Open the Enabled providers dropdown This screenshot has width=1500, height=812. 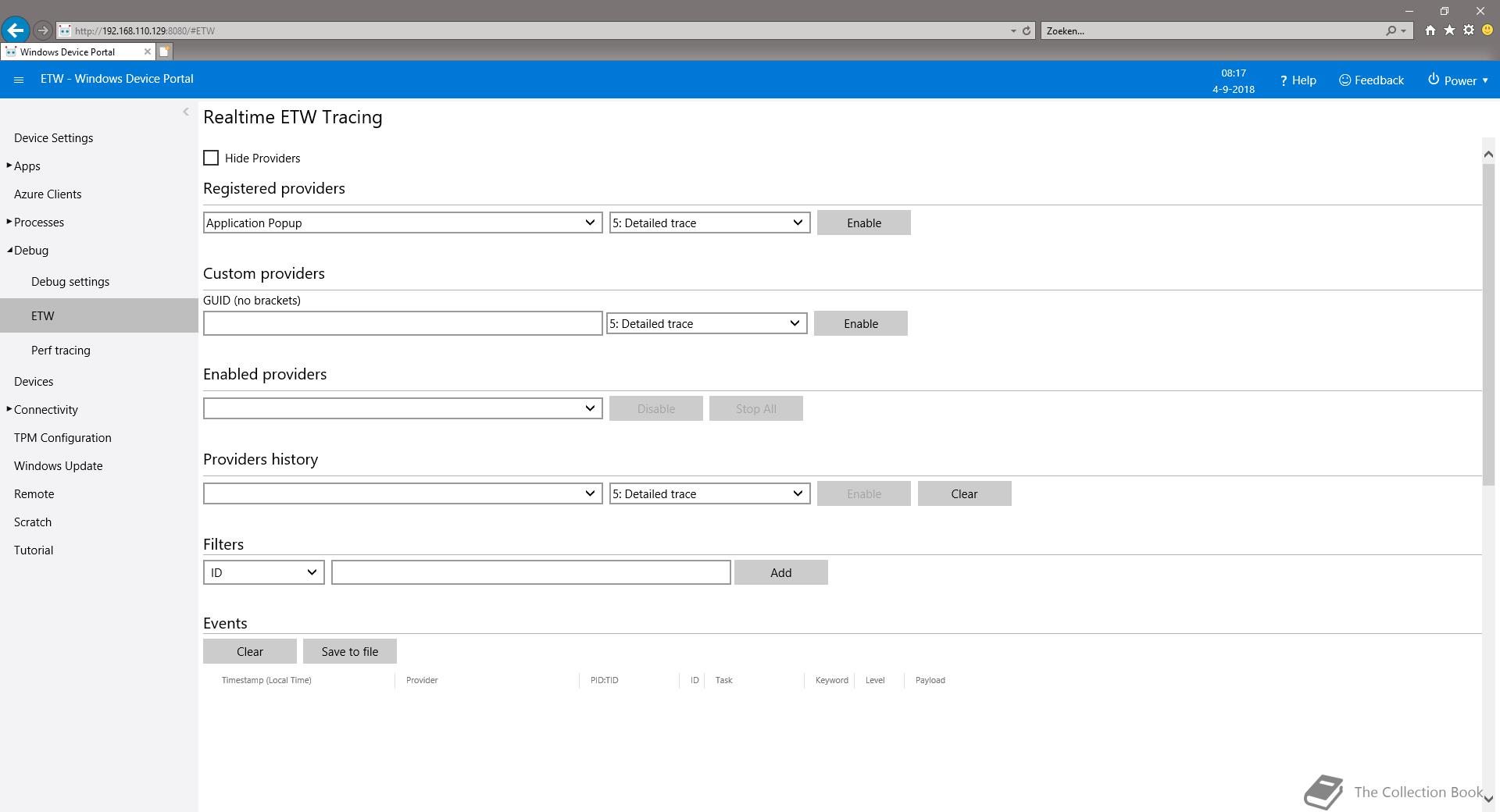coord(402,408)
